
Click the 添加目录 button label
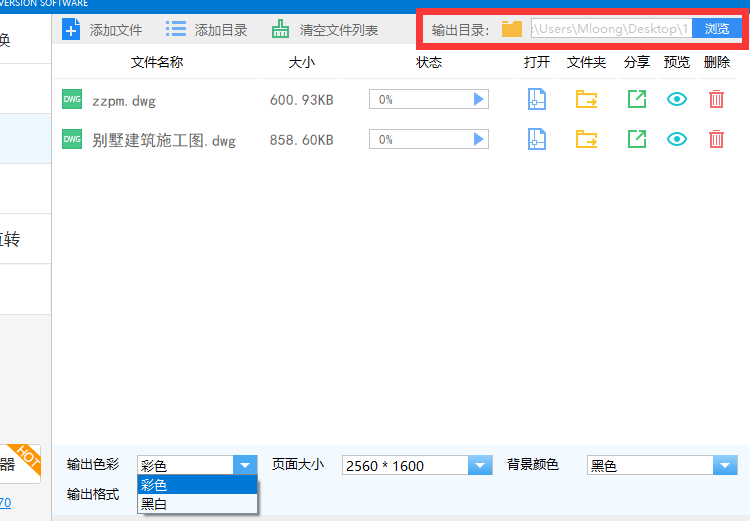(x=221, y=30)
